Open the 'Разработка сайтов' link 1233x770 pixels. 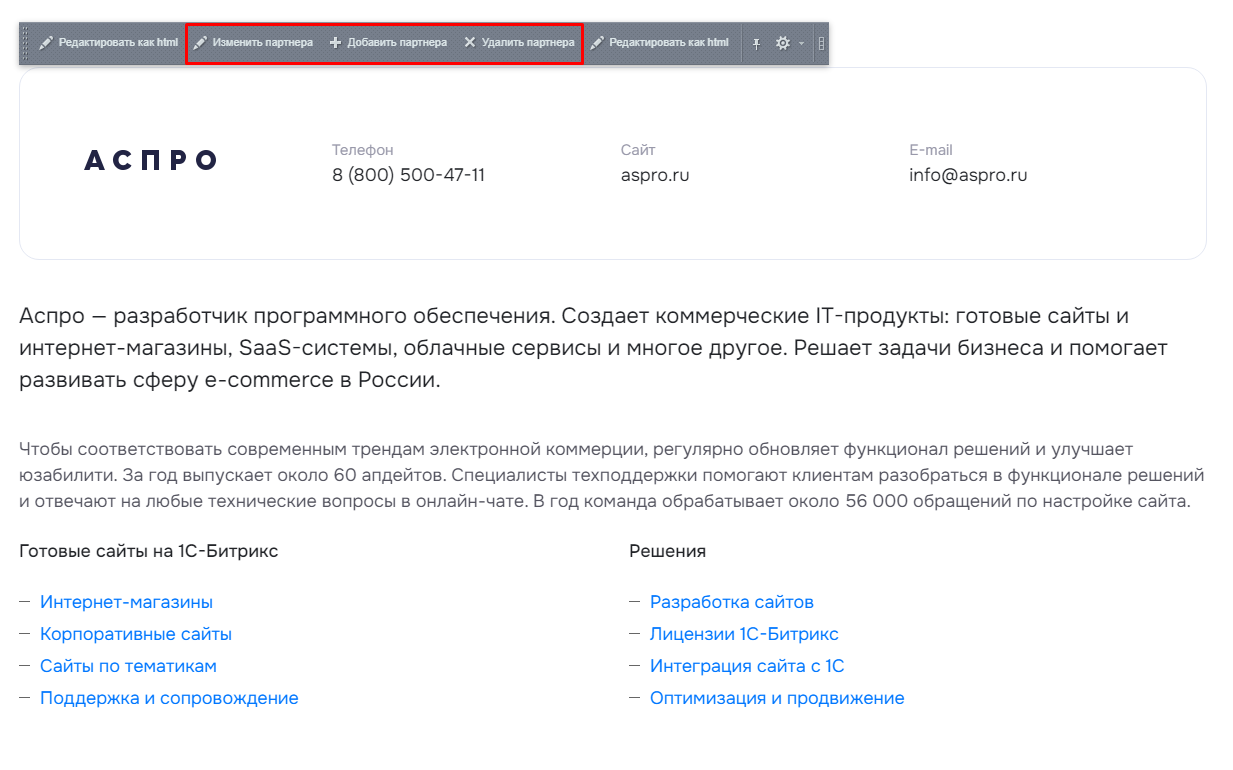click(732, 602)
